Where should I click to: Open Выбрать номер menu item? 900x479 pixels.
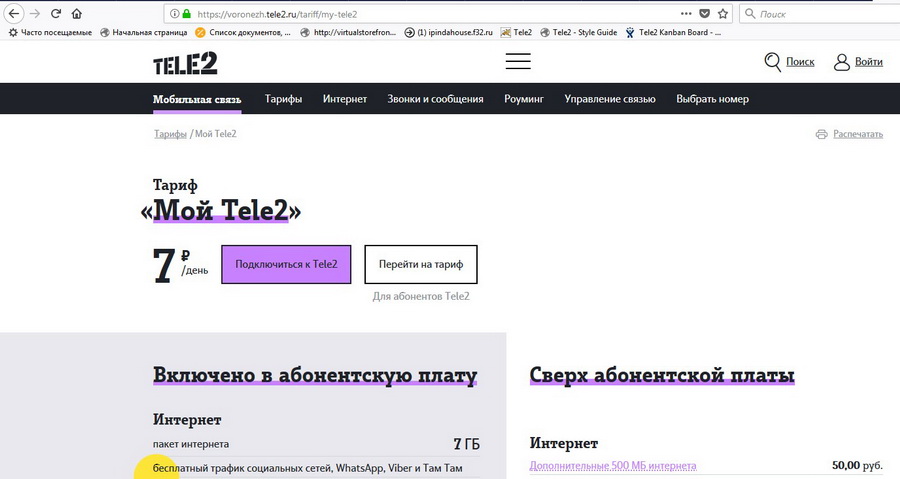click(x=712, y=99)
